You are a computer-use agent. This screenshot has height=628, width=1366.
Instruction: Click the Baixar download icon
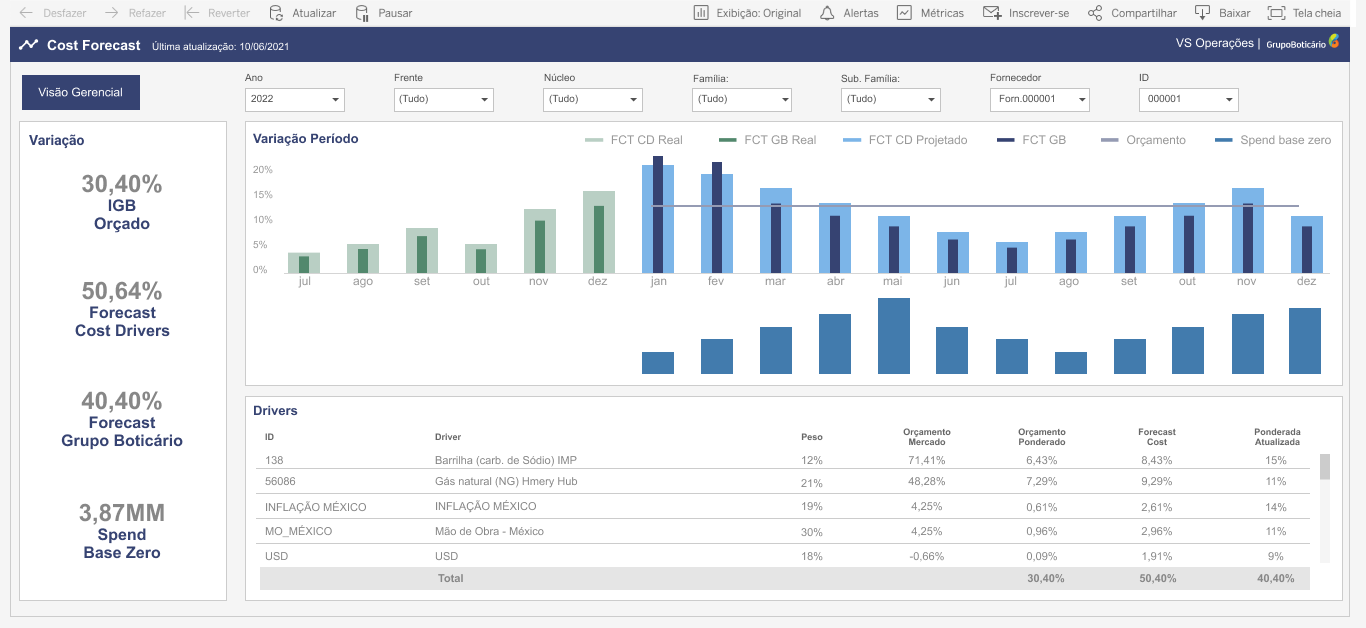[1202, 13]
